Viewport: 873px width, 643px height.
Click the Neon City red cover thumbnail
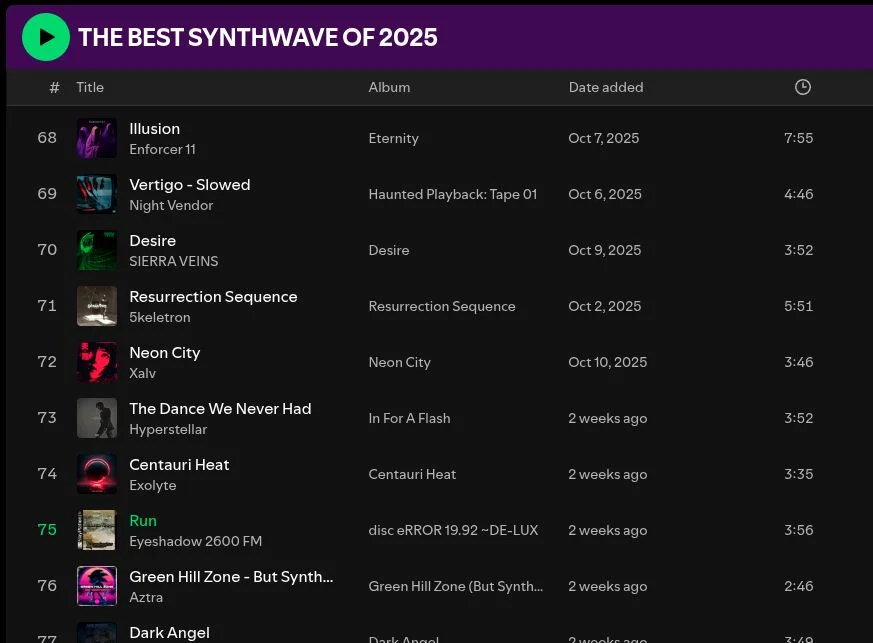(x=97, y=362)
